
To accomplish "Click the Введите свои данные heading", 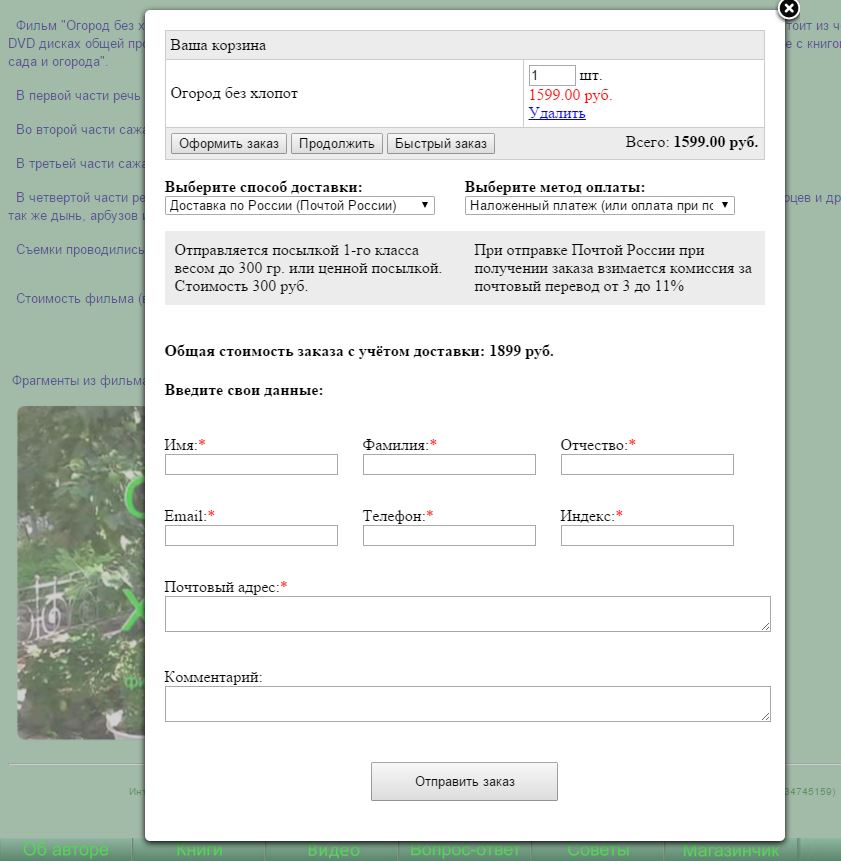I will [x=244, y=390].
